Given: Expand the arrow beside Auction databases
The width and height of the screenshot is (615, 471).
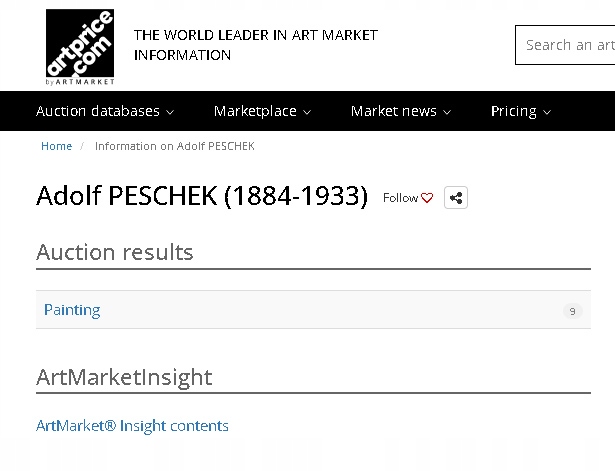Looking at the screenshot, I should [x=170, y=112].
